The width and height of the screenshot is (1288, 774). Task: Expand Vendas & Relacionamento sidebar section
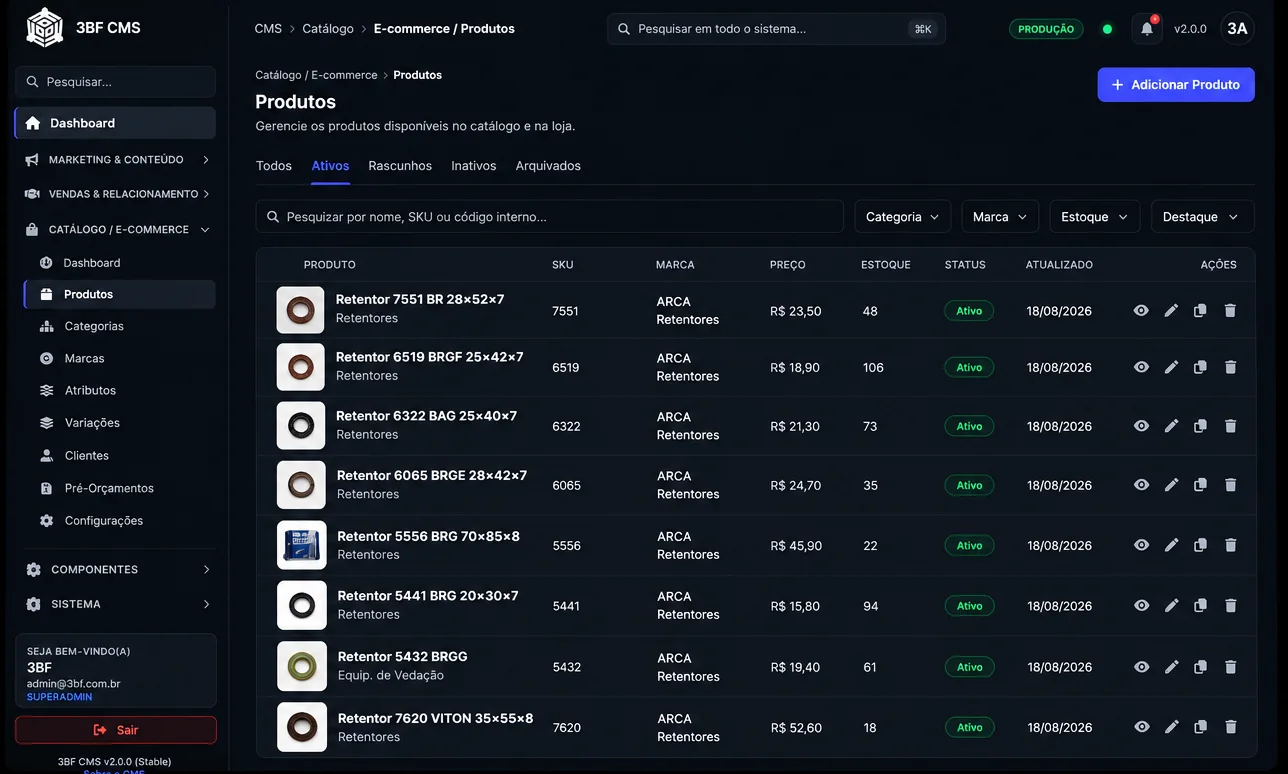pyautogui.click(x=115, y=194)
